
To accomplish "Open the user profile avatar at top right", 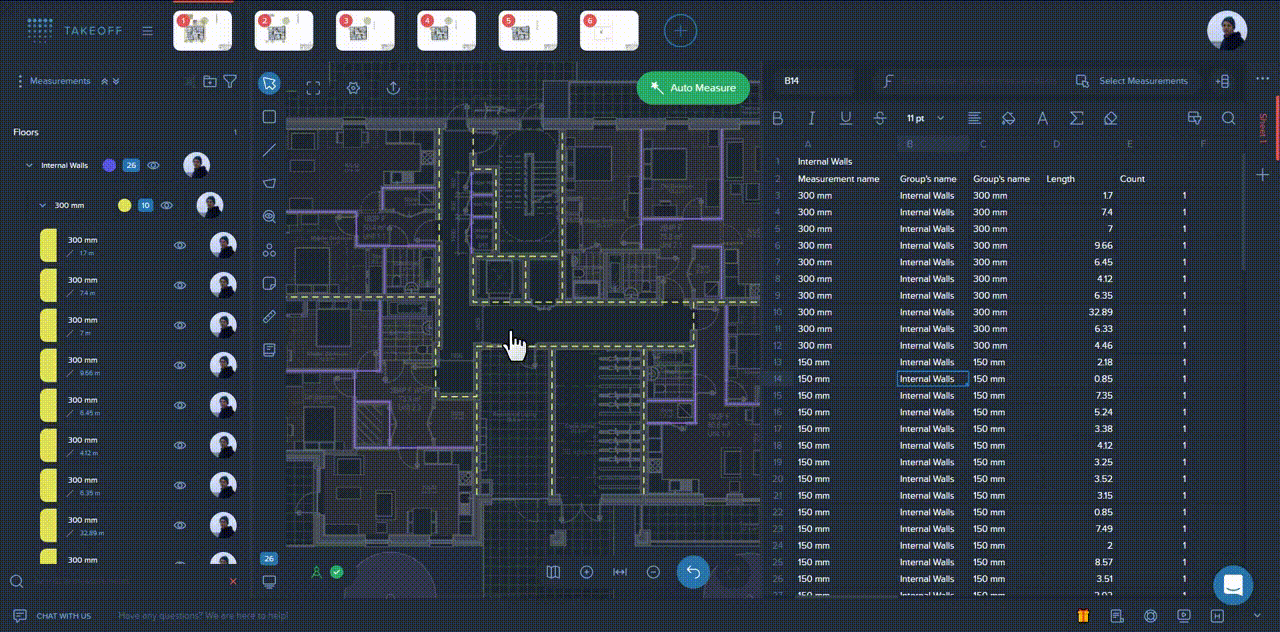I will coord(1227,31).
